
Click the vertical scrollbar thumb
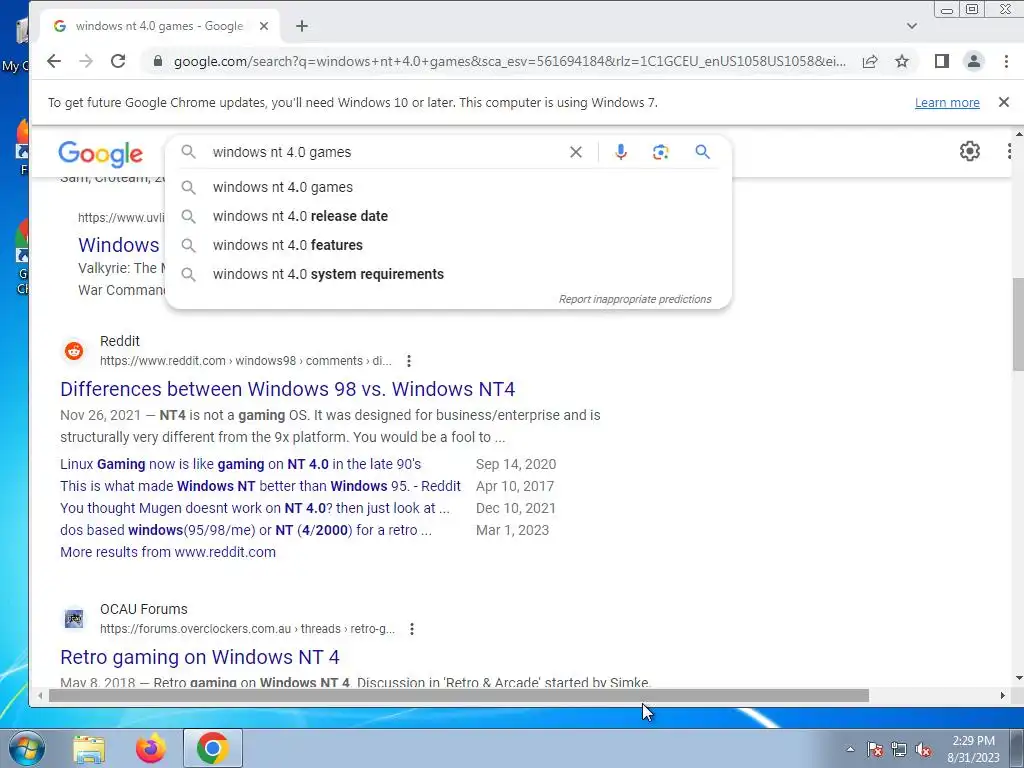pyautogui.click(x=1017, y=324)
